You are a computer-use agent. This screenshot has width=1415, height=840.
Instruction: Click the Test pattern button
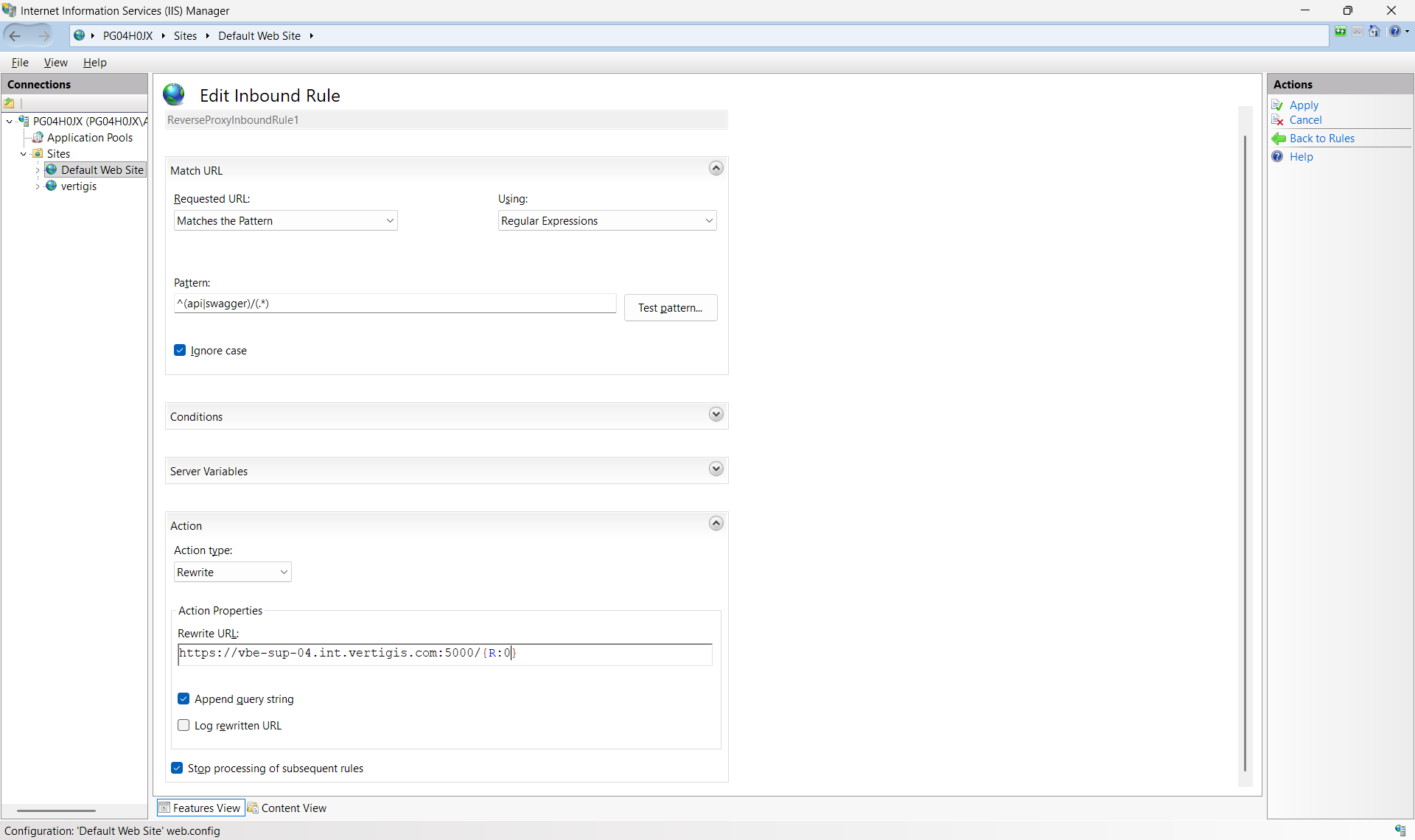(671, 308)
